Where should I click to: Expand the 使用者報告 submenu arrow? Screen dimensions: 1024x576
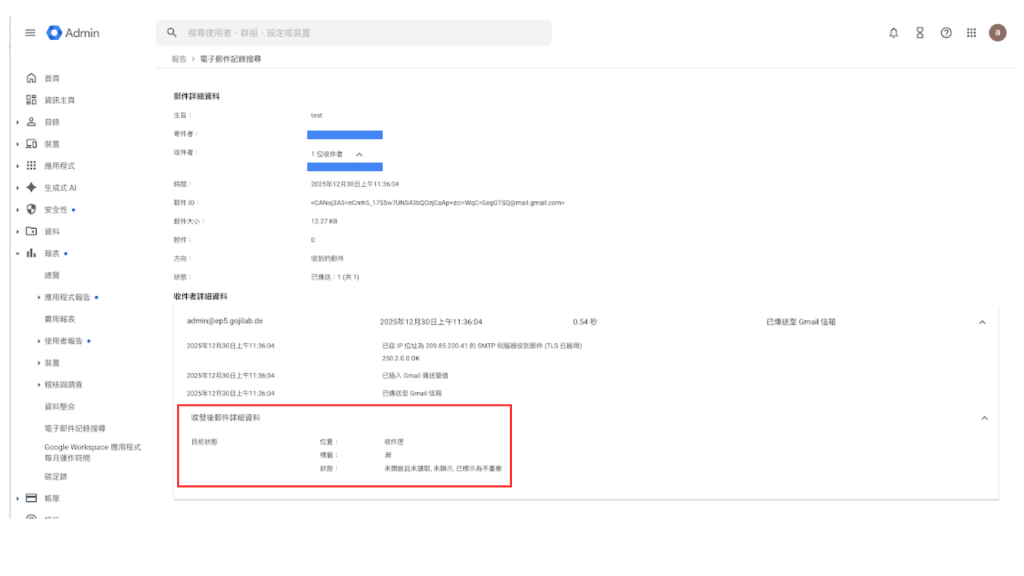point(39,341)
